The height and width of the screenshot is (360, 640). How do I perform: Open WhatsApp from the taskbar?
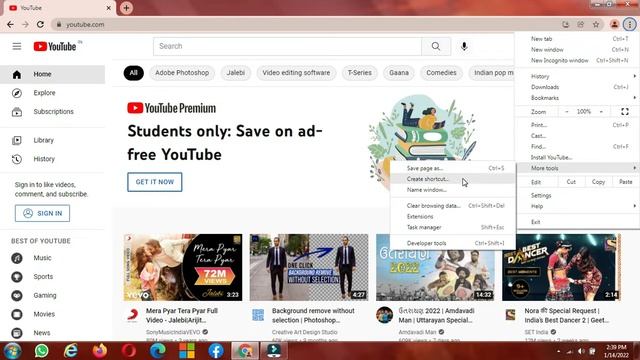[41, 351]
